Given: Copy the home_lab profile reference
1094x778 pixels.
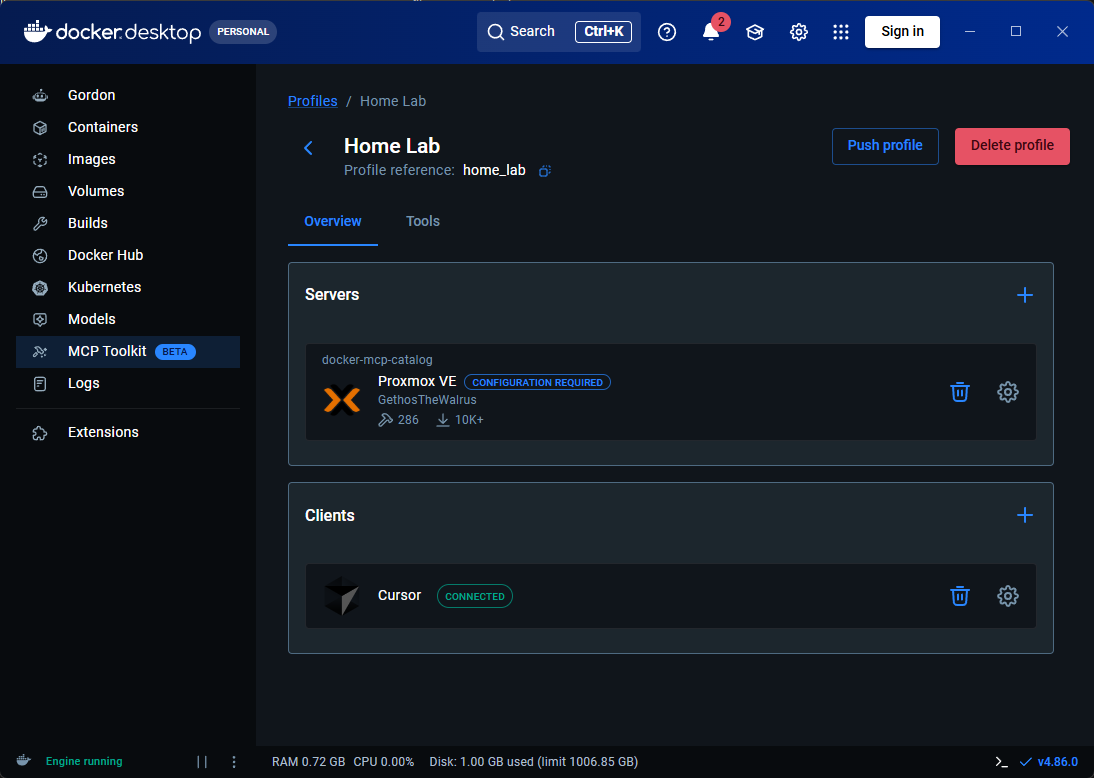Looking at the screenshot, I should pos(545,170).
